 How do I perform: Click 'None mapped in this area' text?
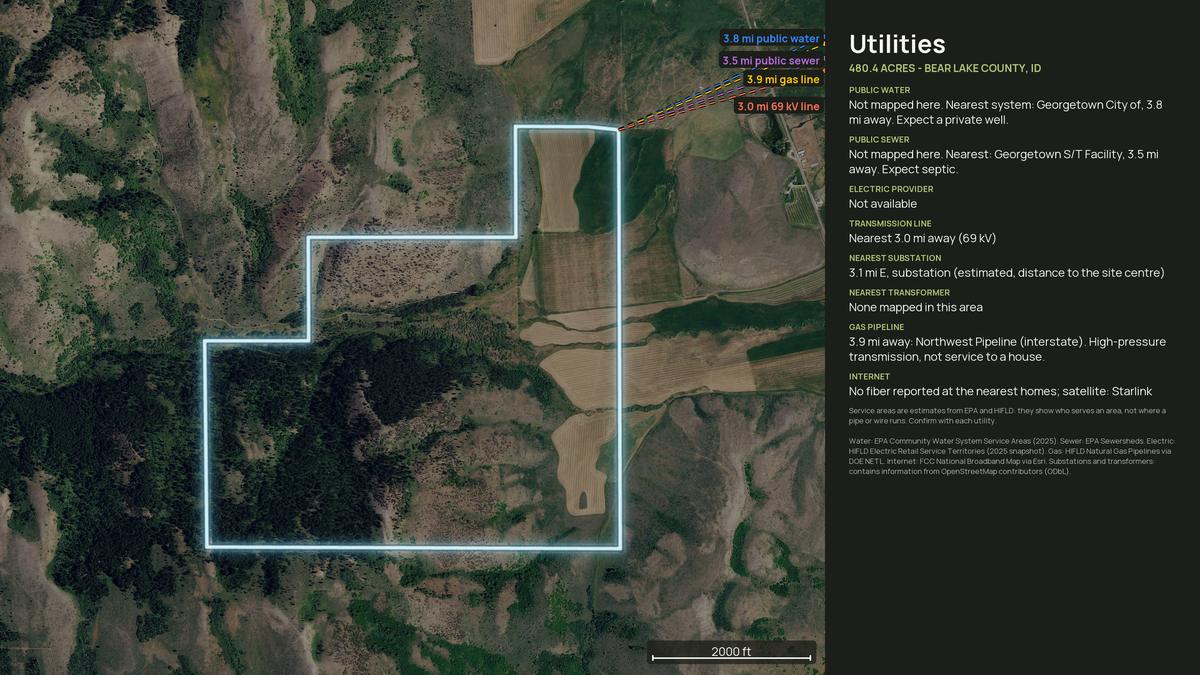point(916,307)
